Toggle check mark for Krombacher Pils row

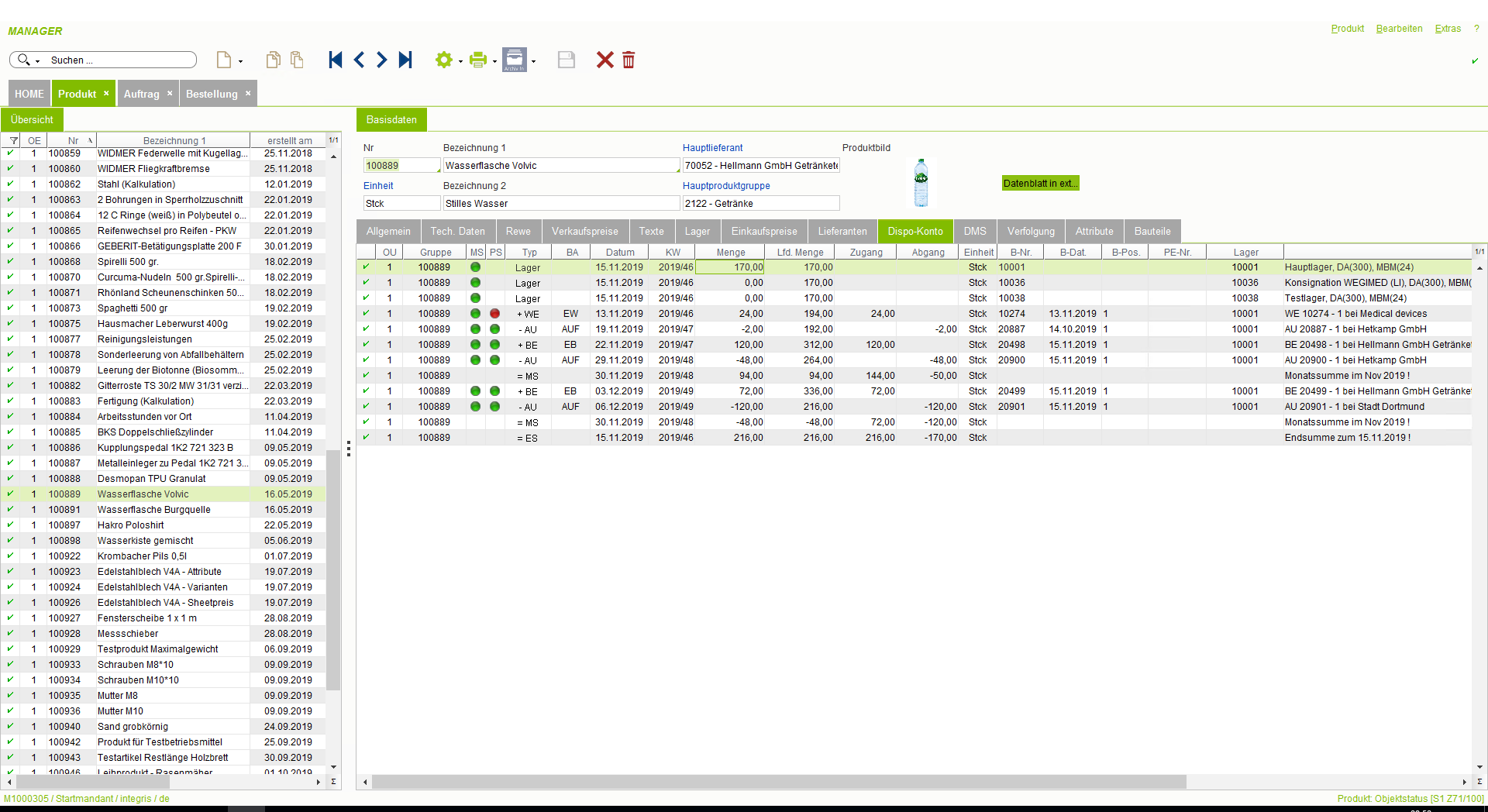click(10, 556)
